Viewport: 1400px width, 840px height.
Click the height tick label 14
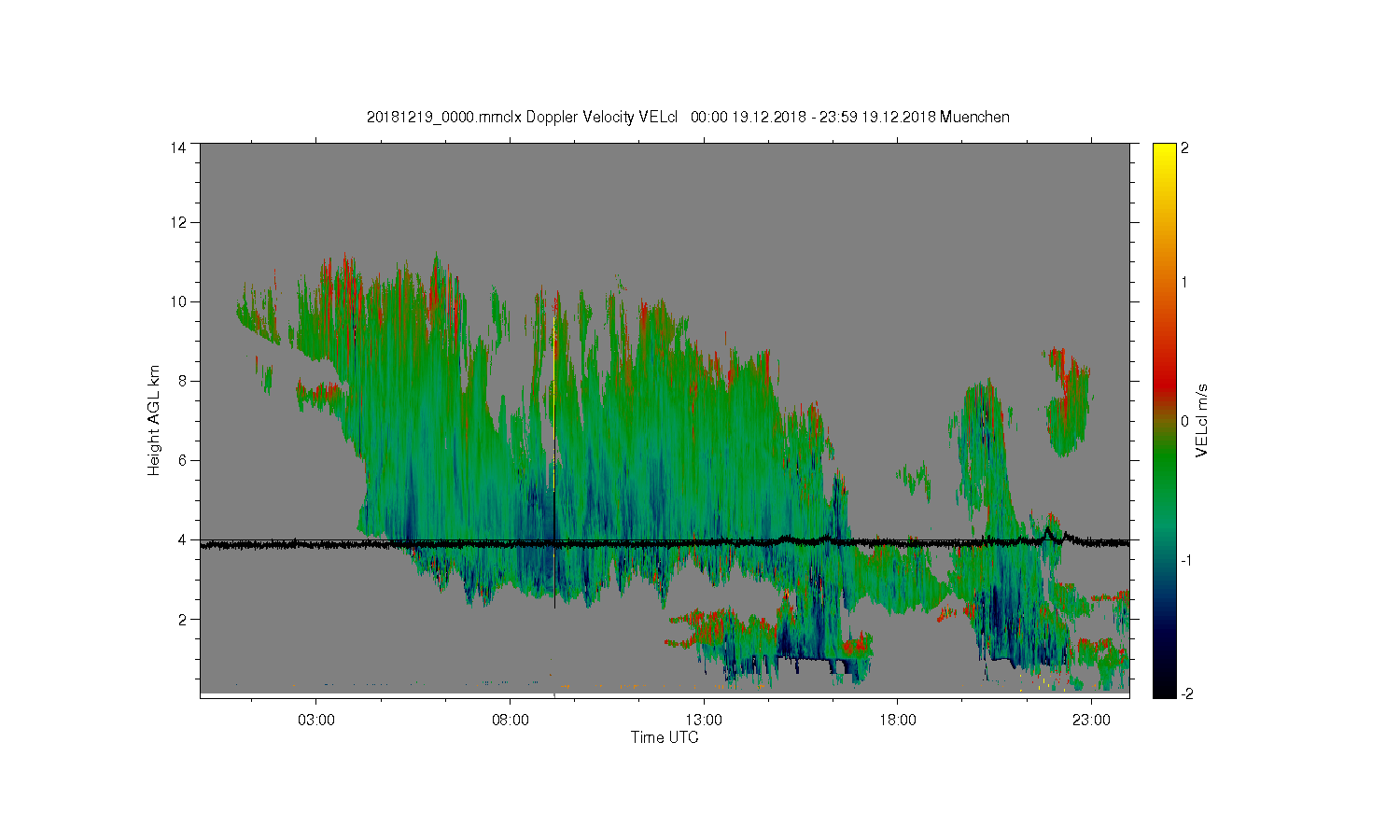pos(178,147)
